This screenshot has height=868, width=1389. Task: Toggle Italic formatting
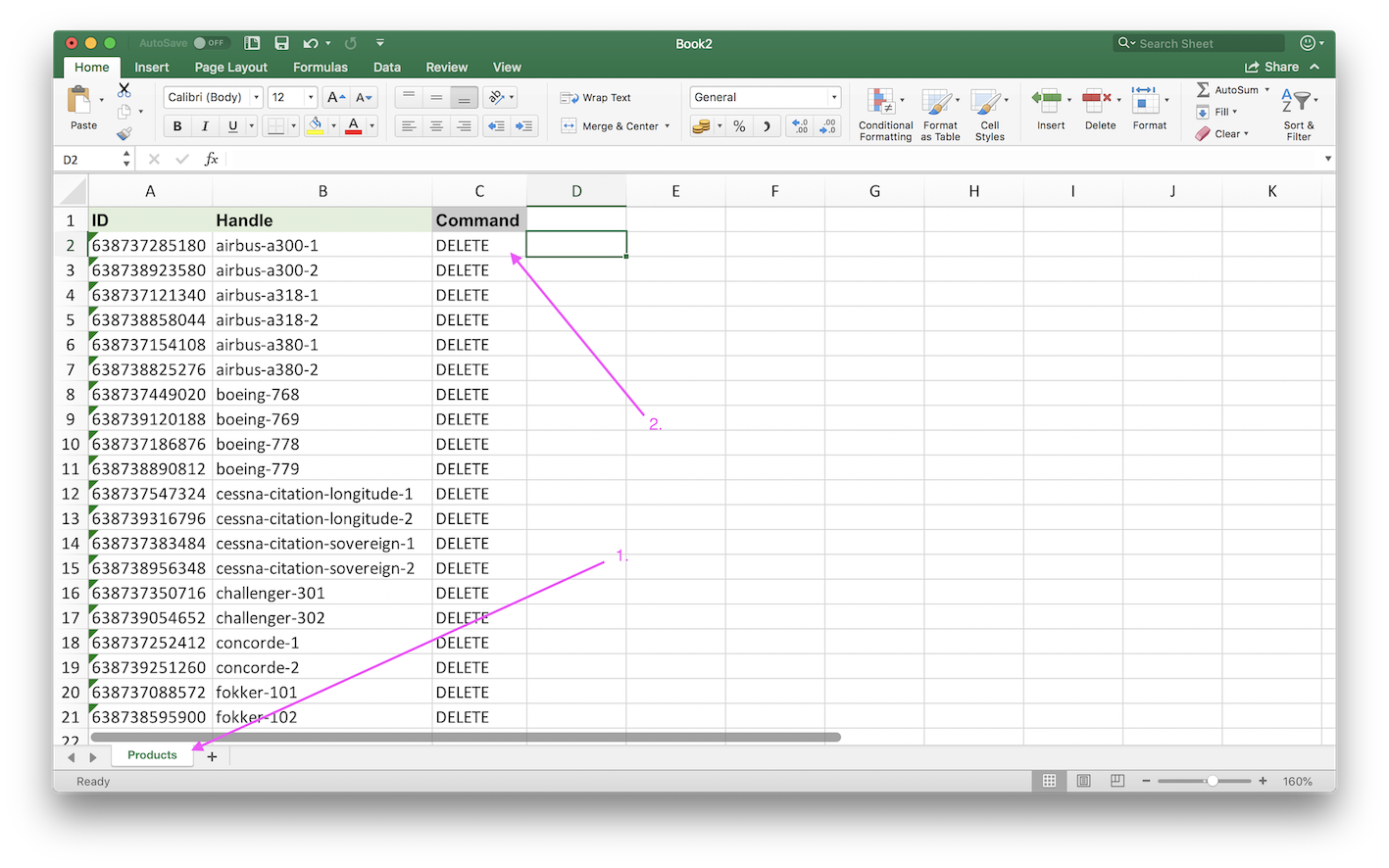tap(205, 125)
